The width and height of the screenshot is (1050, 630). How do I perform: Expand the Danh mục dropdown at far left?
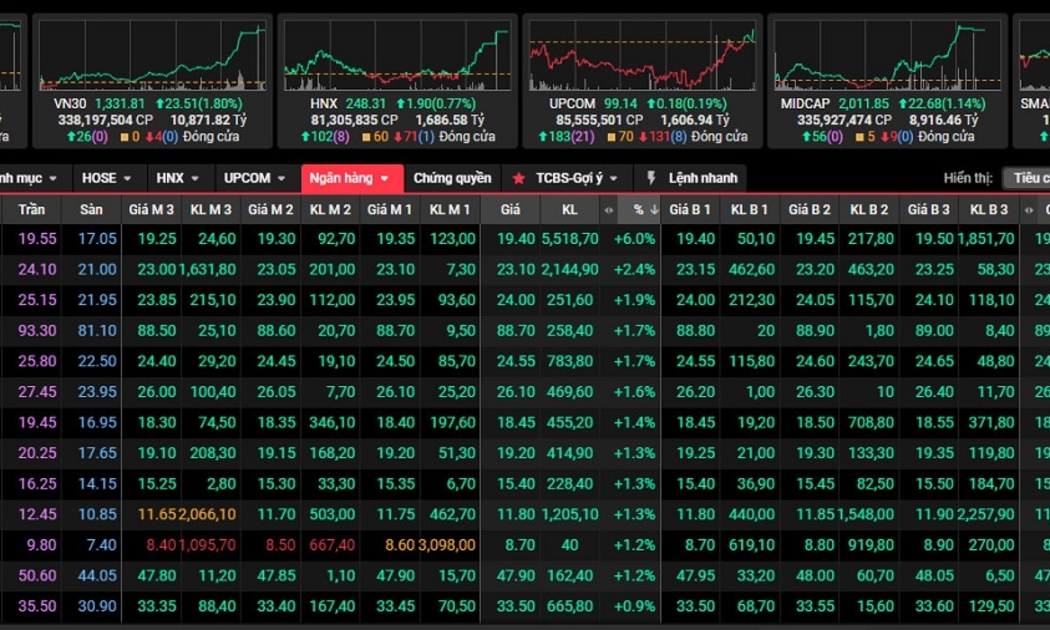[30, 178]
